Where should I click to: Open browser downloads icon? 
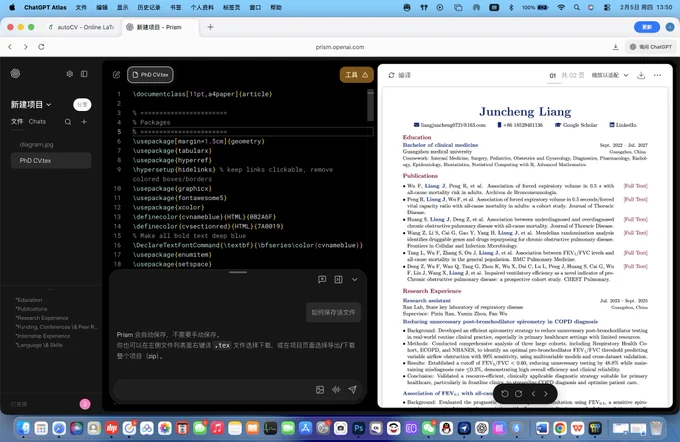(x=615, y=47)
